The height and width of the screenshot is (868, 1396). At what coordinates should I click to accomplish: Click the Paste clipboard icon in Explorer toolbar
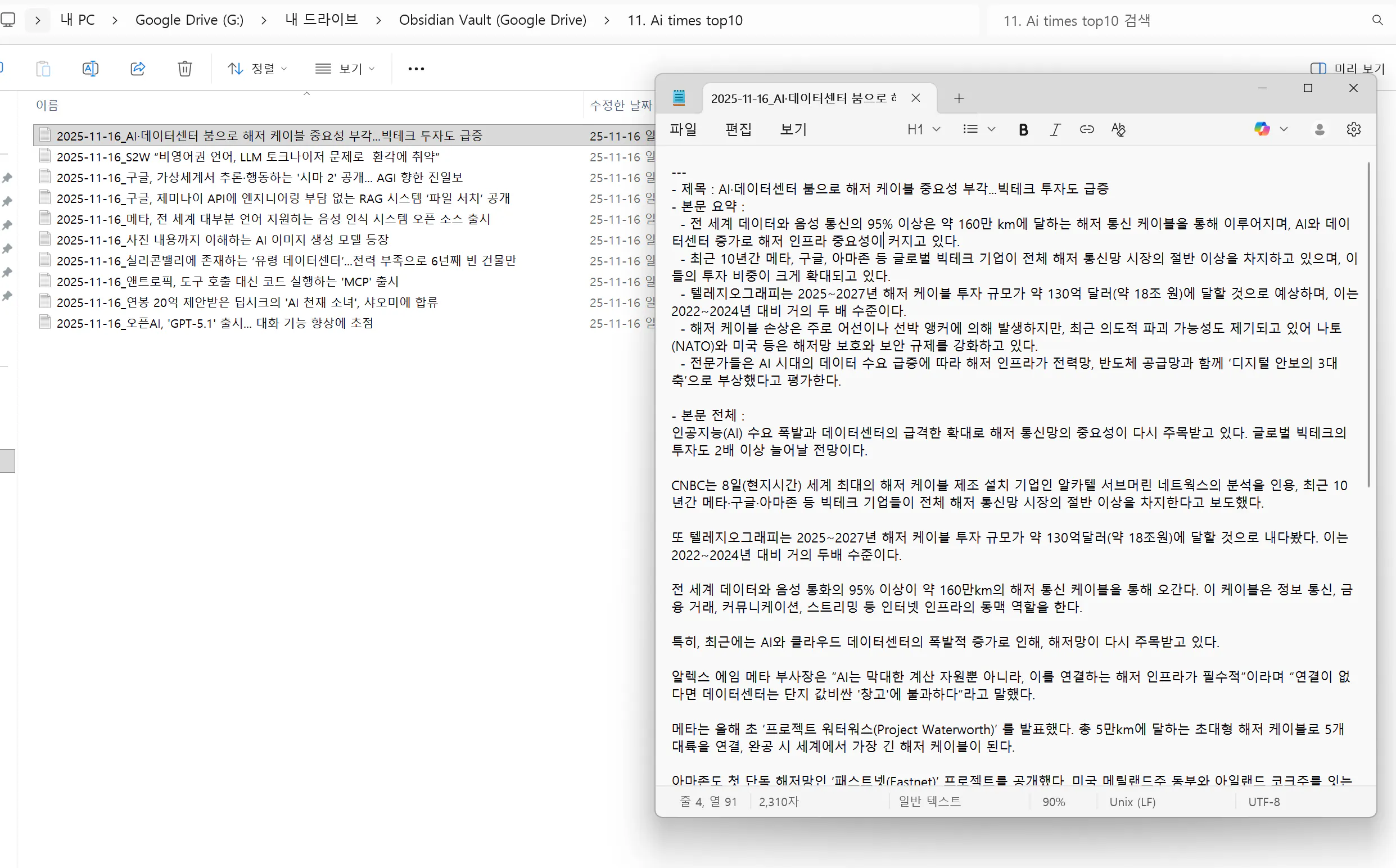coord(43,69)
